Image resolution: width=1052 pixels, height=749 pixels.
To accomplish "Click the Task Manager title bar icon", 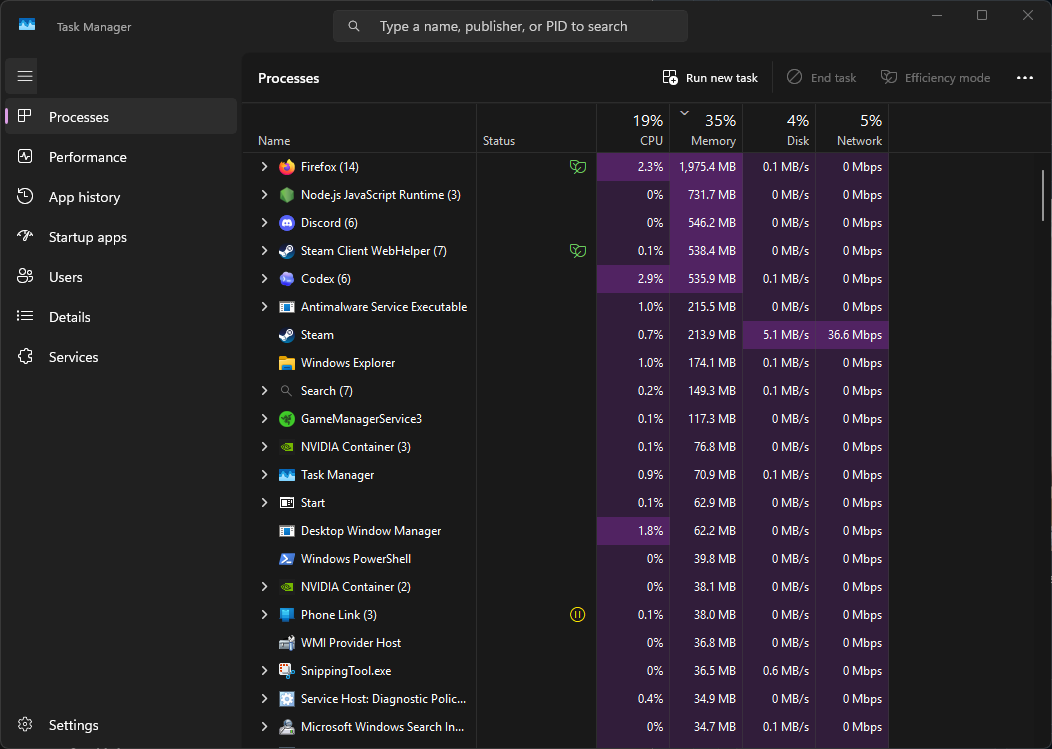I will point(27,26).
